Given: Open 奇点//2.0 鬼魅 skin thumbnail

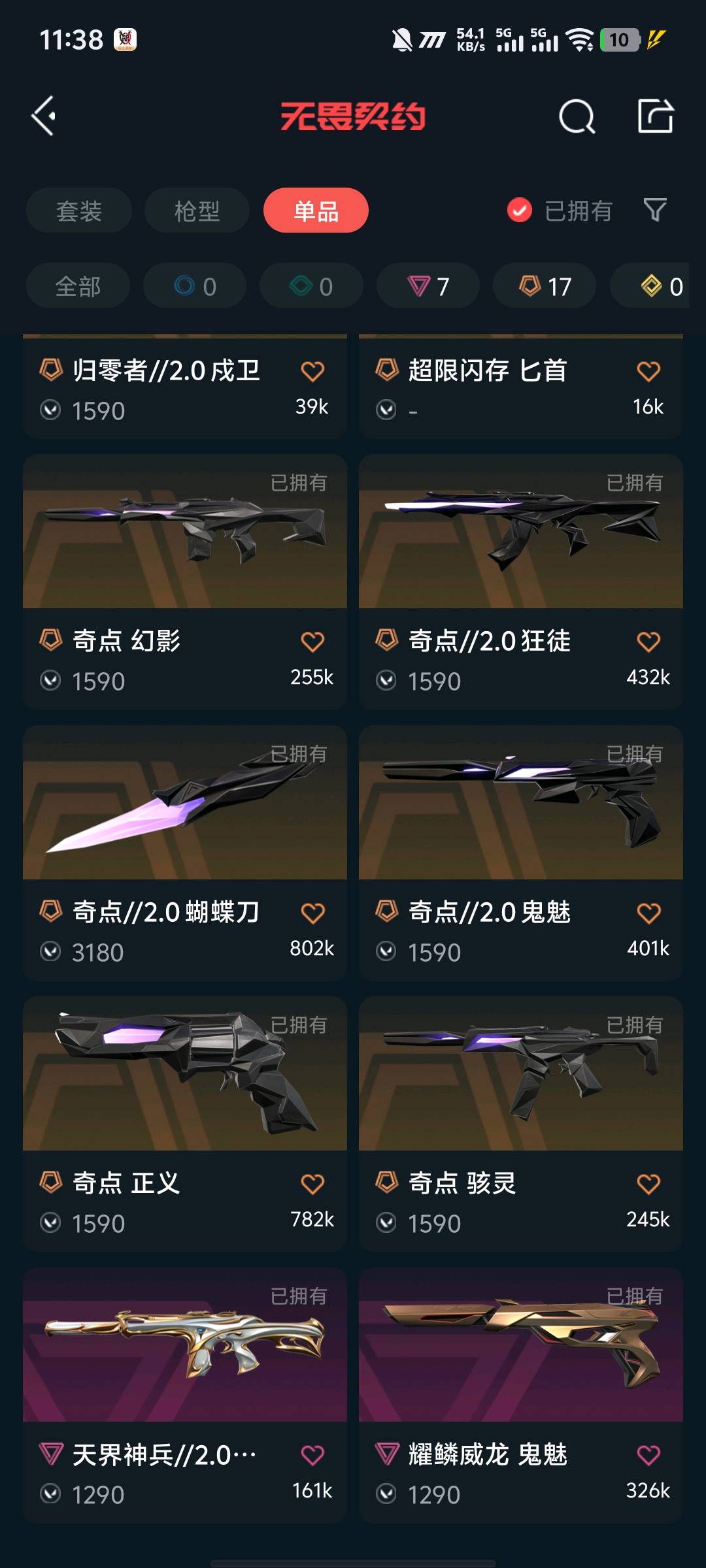Looking at the screenshot, I should tap(521, 802).
